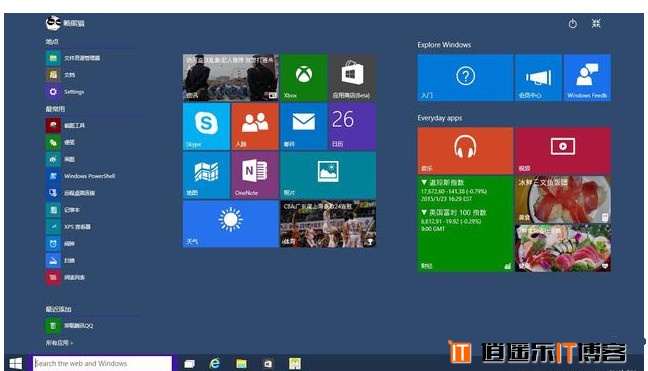Open the Store (Beta) shopping bag tile
The height and width of the screenshot is (371, 648).
[352, 78]
